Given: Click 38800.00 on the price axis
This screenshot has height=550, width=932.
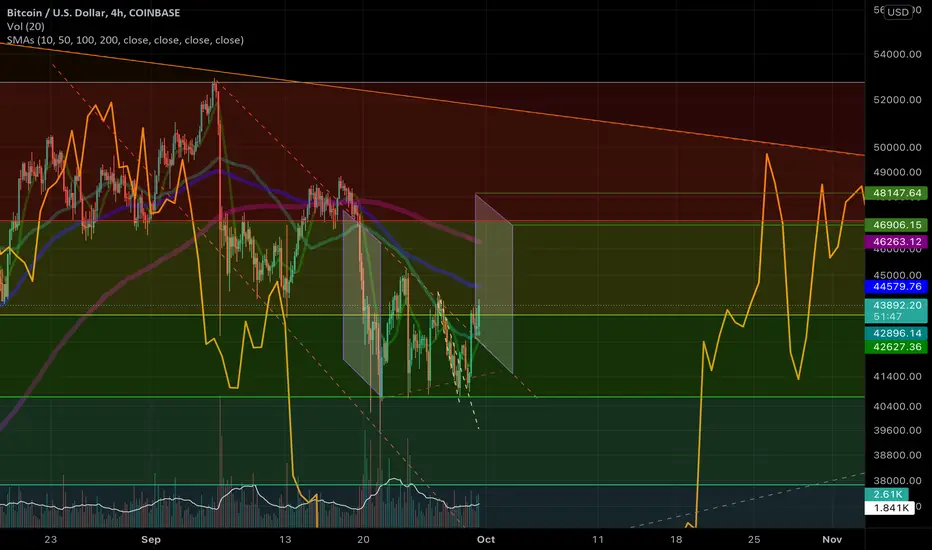Looking at the screenshot, I should (x=897, y=455).
